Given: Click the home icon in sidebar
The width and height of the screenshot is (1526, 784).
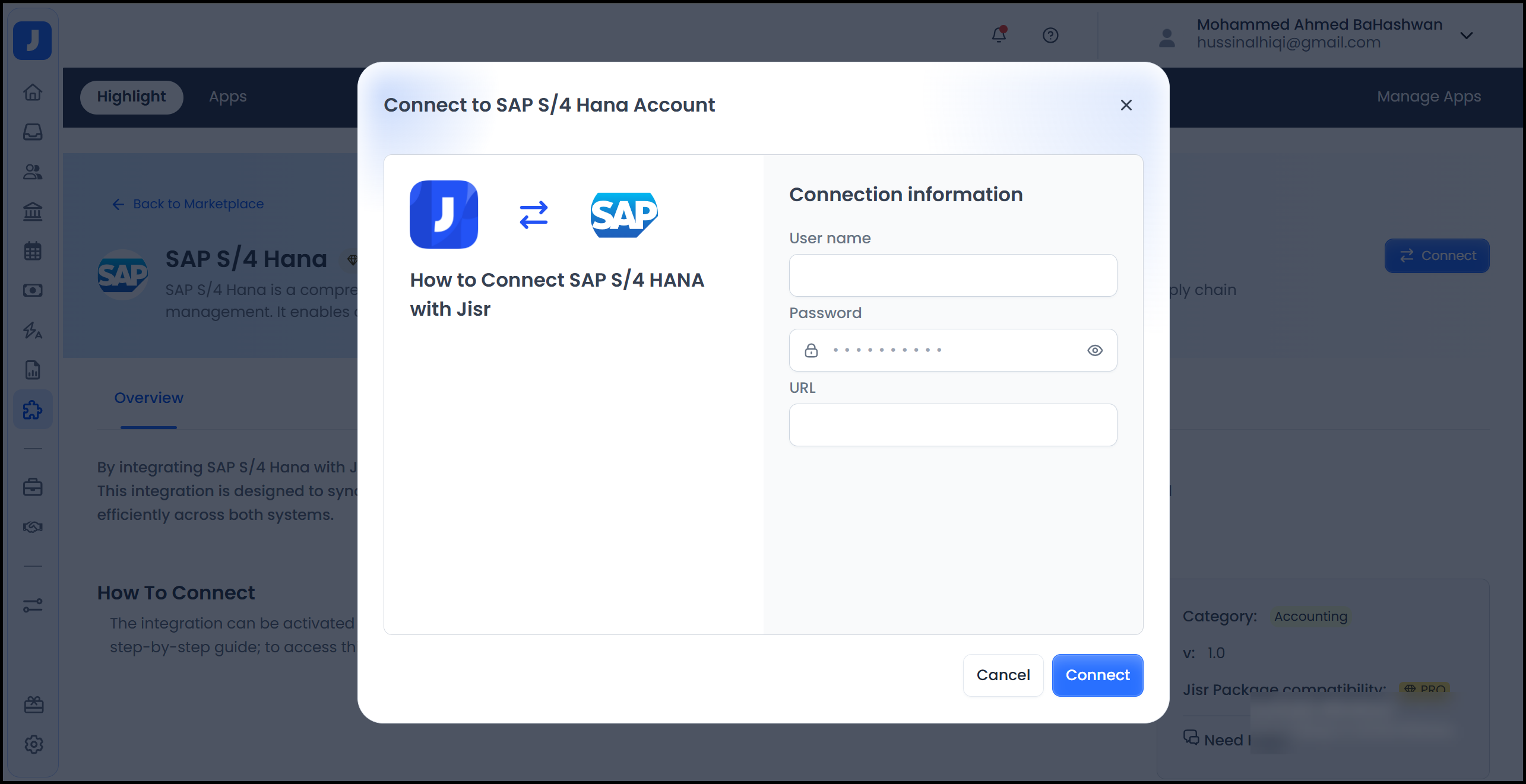Looking at the screenshot, I should click(33, 93).
